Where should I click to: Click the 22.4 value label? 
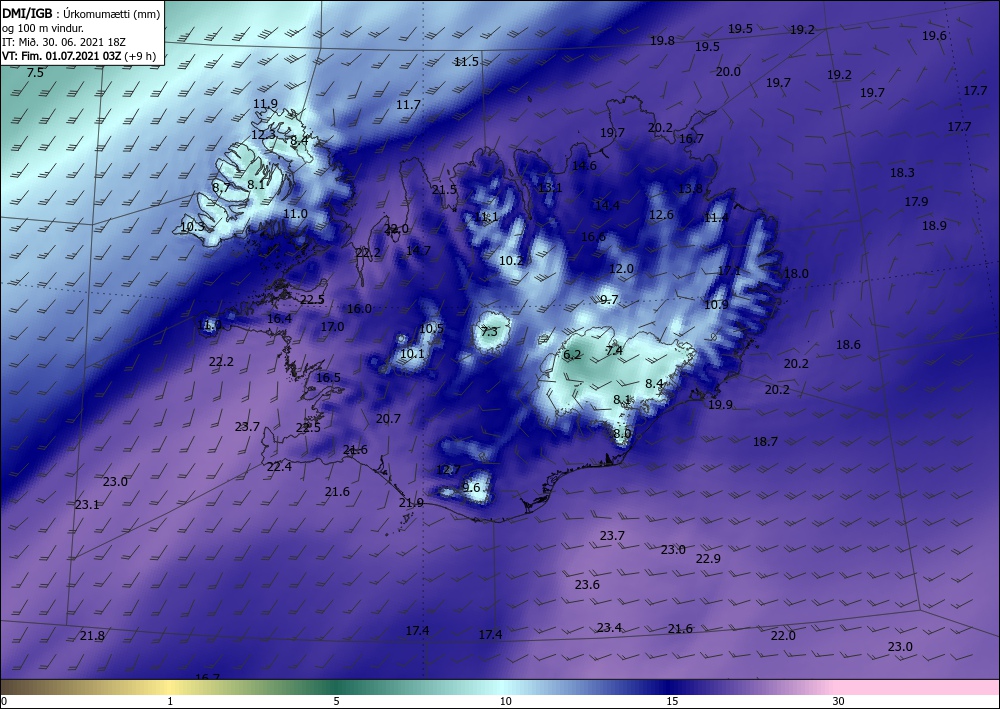[279, 467]
